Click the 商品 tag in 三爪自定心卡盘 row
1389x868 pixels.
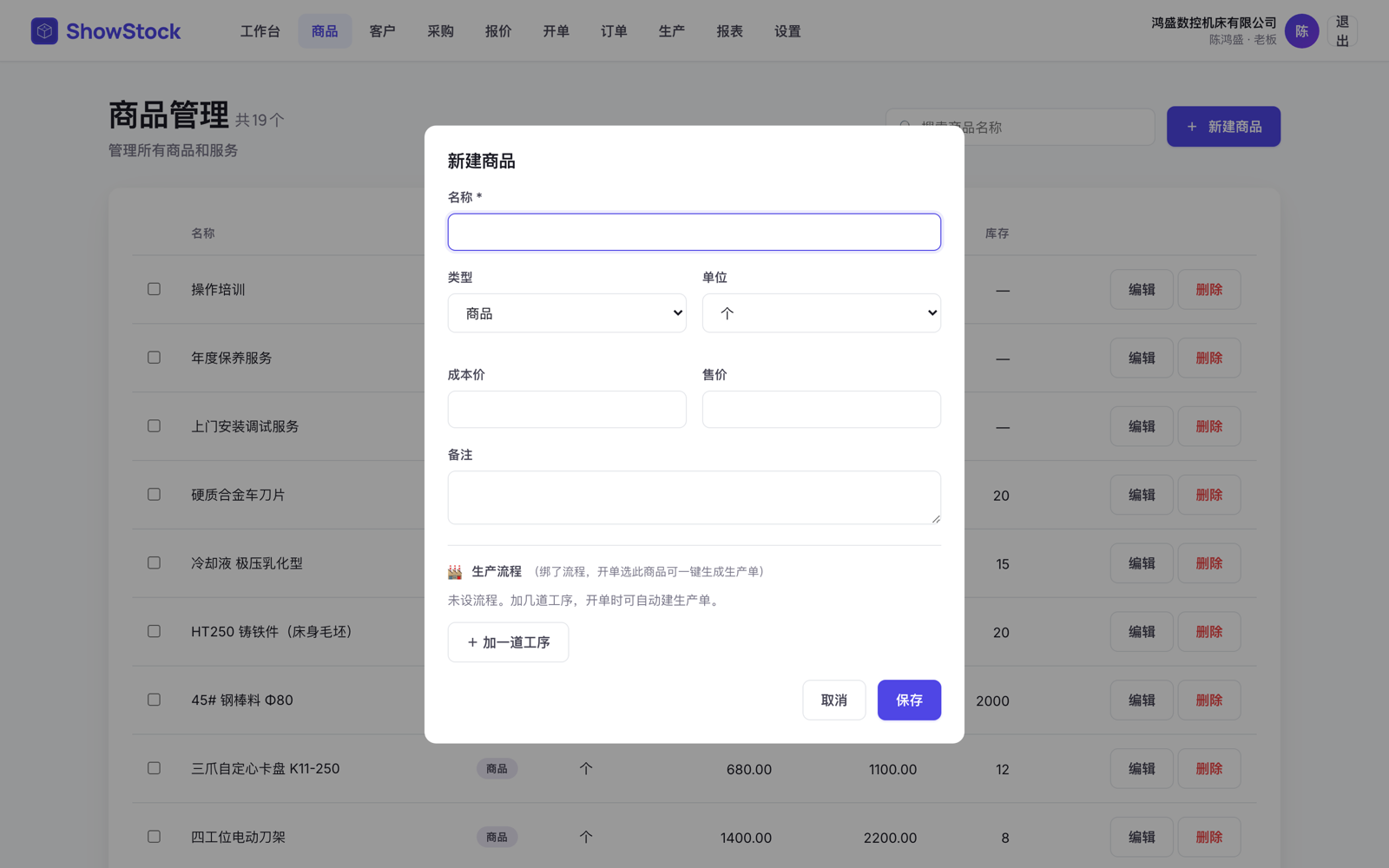[x=497, y=768]
